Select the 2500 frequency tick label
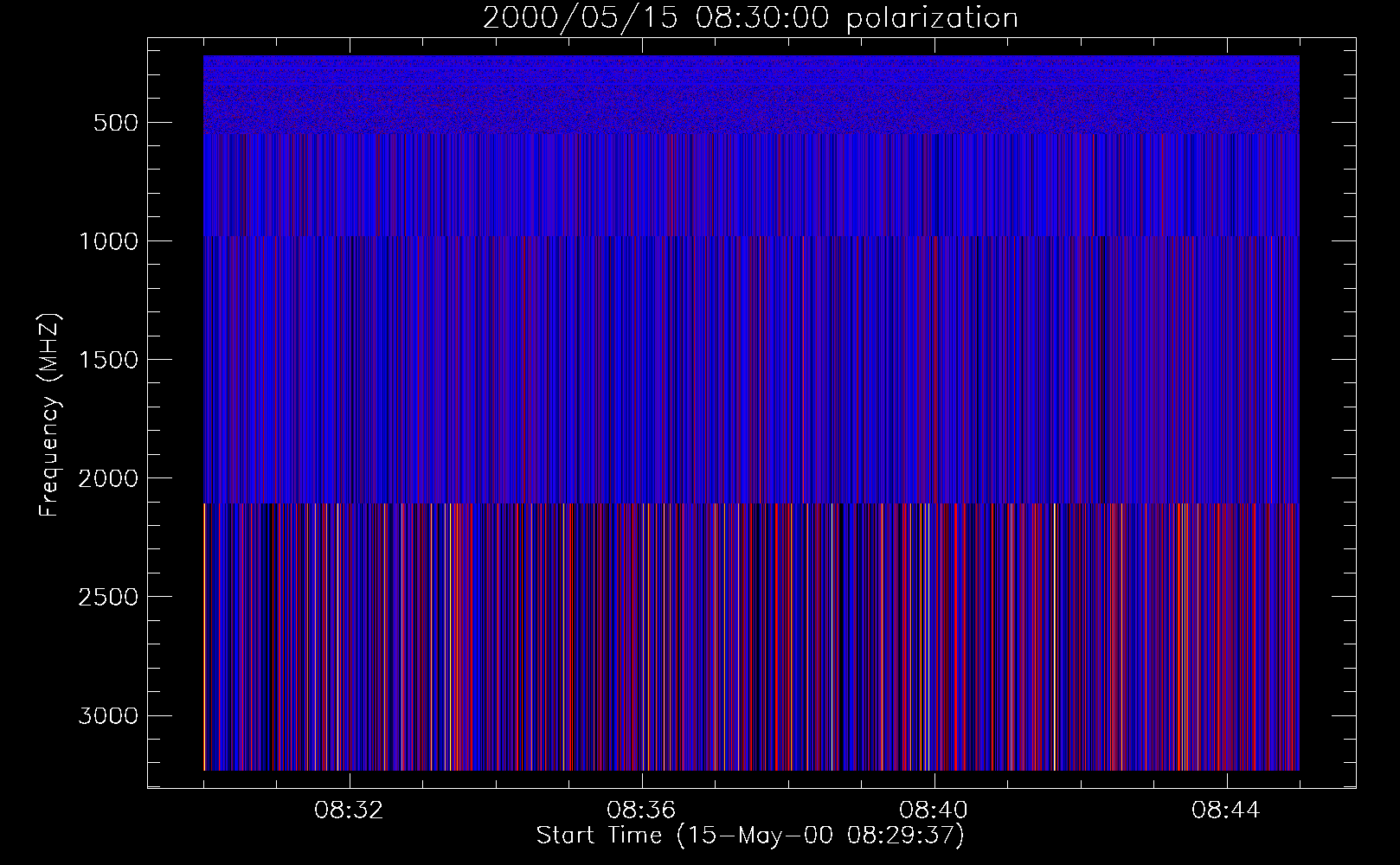 coord(108,597)
